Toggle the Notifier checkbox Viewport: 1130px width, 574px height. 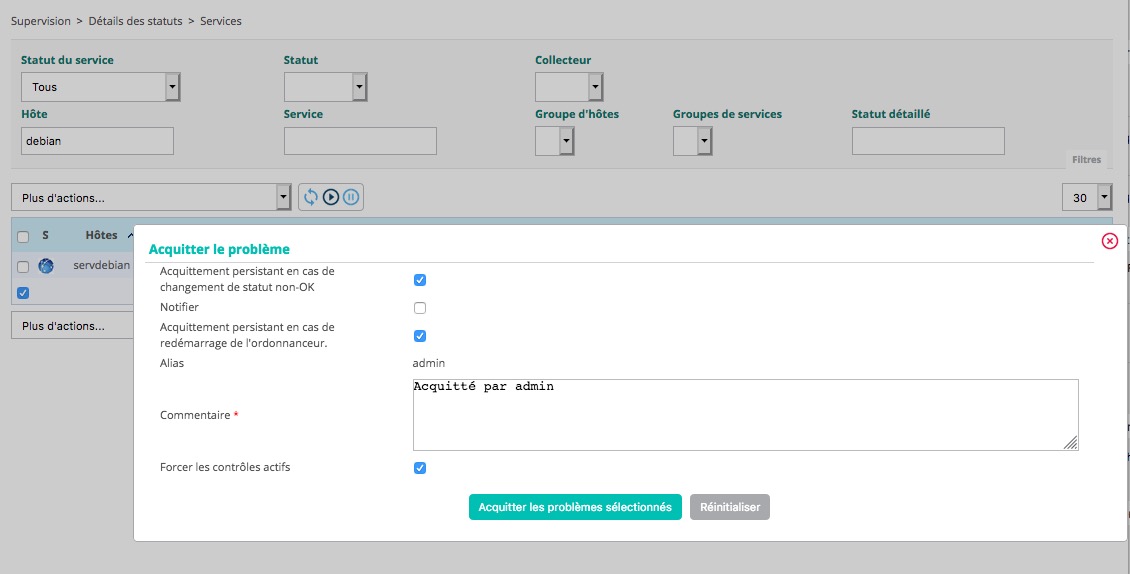420,308
